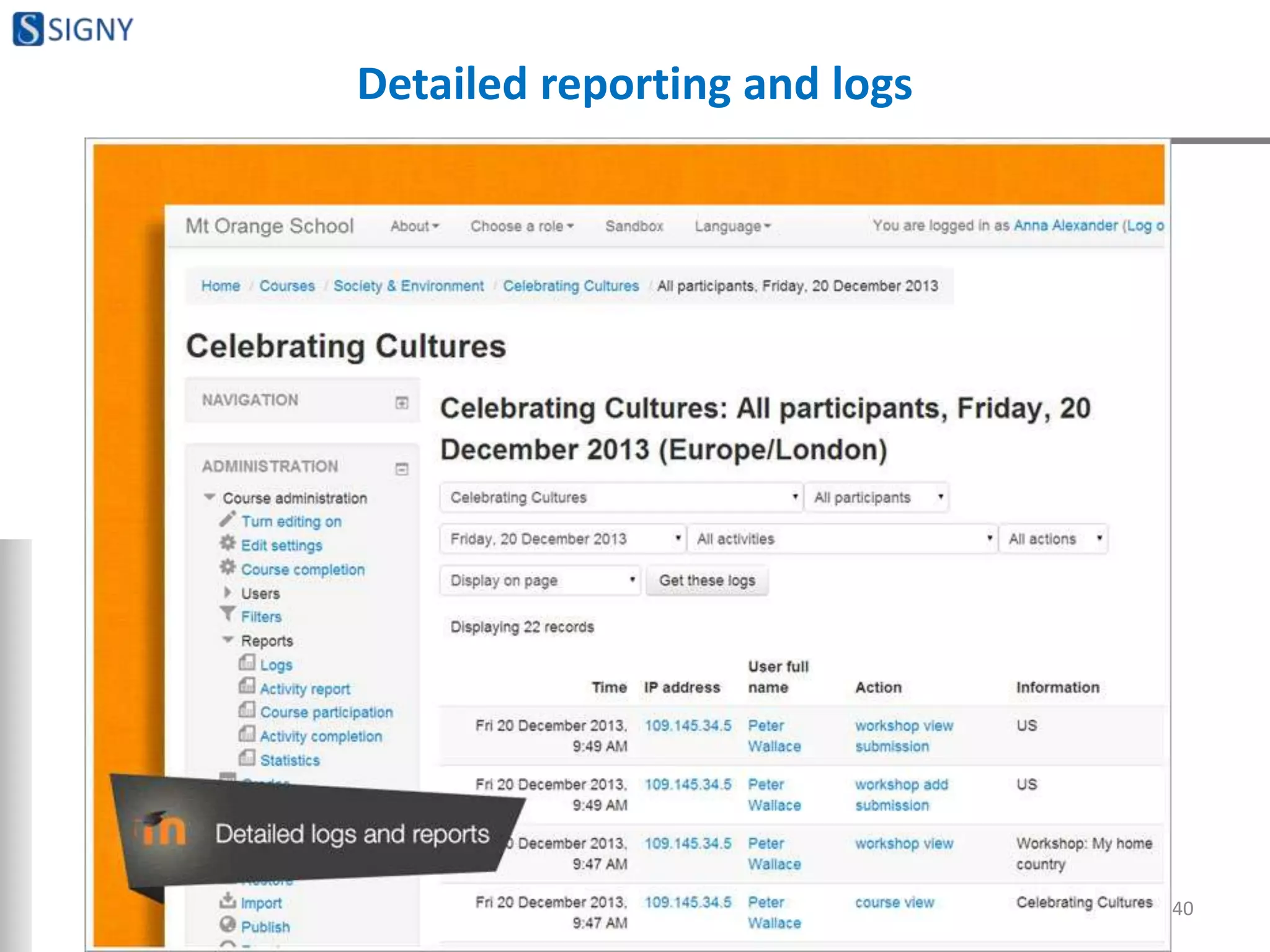The height and width of the screenshot is (952, 1270).
Task: Open Celebrating Cultures breadcrumb link
Action: [x=571, y=286]
